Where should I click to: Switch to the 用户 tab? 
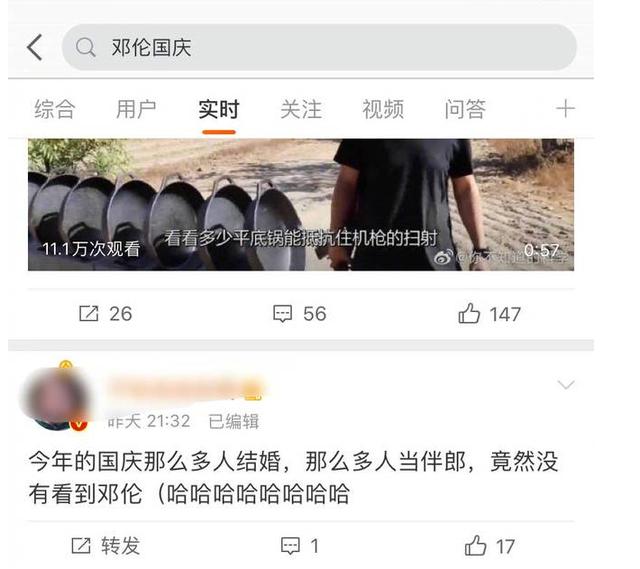click(x=136, y=109)
